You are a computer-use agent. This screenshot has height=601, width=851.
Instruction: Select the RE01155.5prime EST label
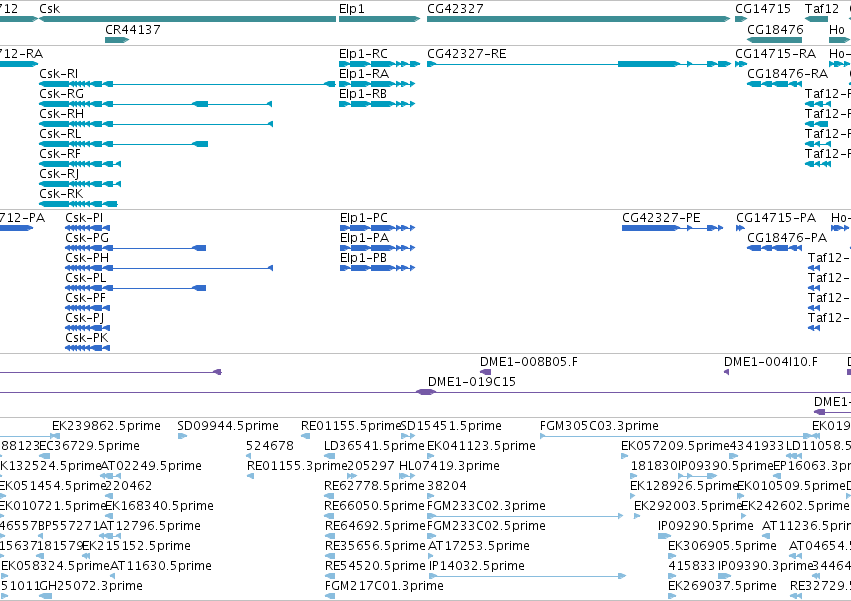[x=351, y=426]
